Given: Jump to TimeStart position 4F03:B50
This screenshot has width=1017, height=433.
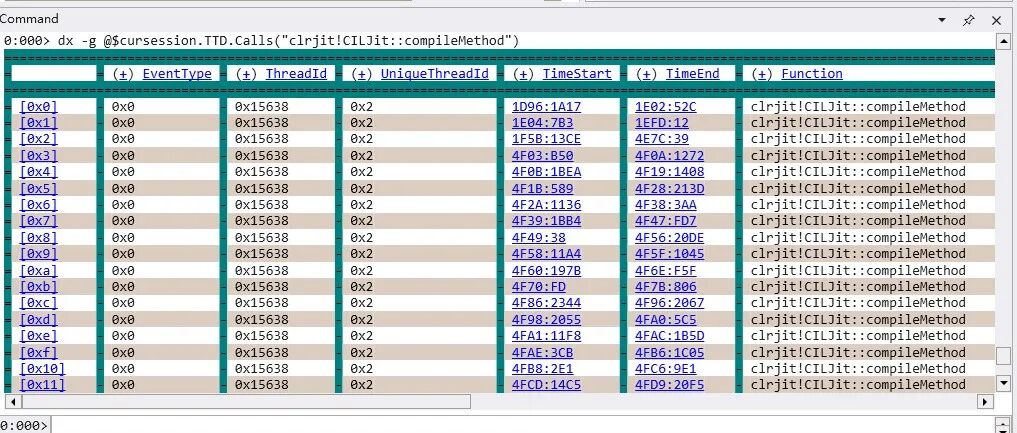Looking at the screenshot, I should (x=543, y=156).
